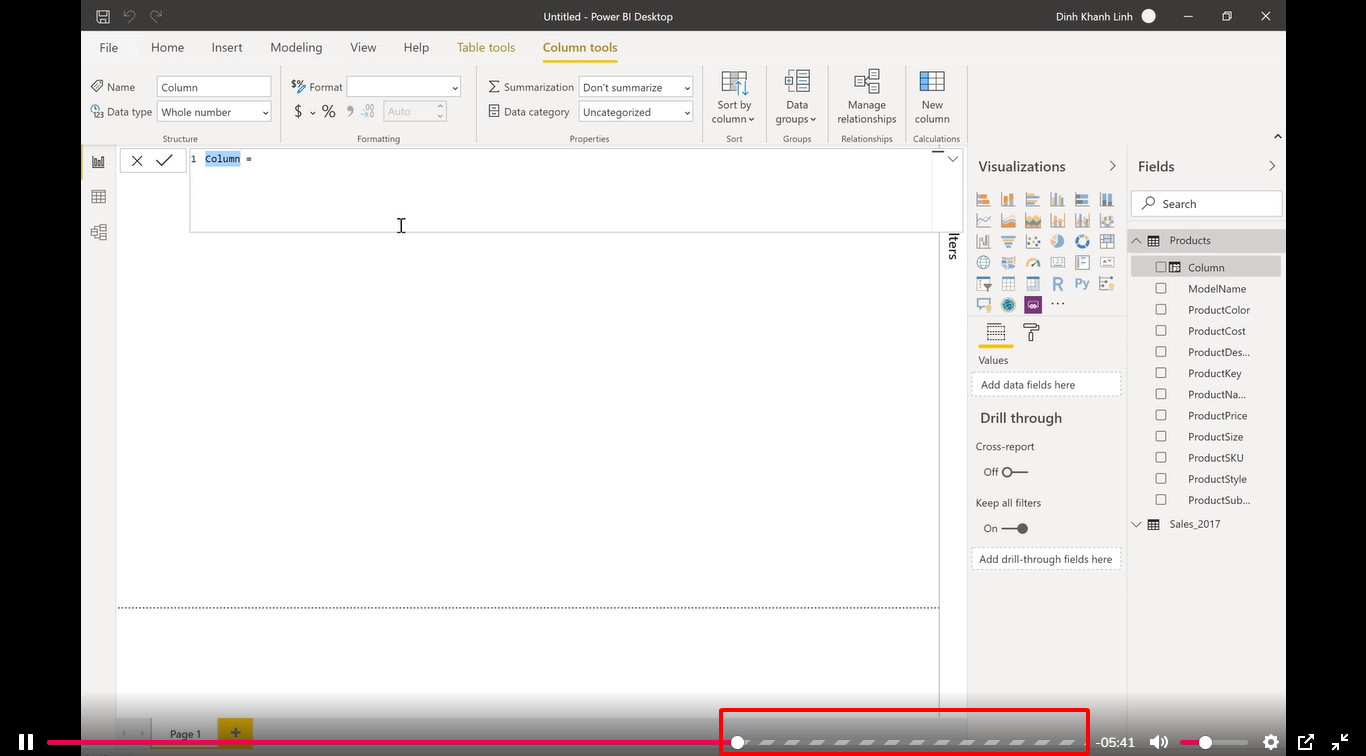
Task: Toggle the Cross-report switch on
Action: point(1014,472)
